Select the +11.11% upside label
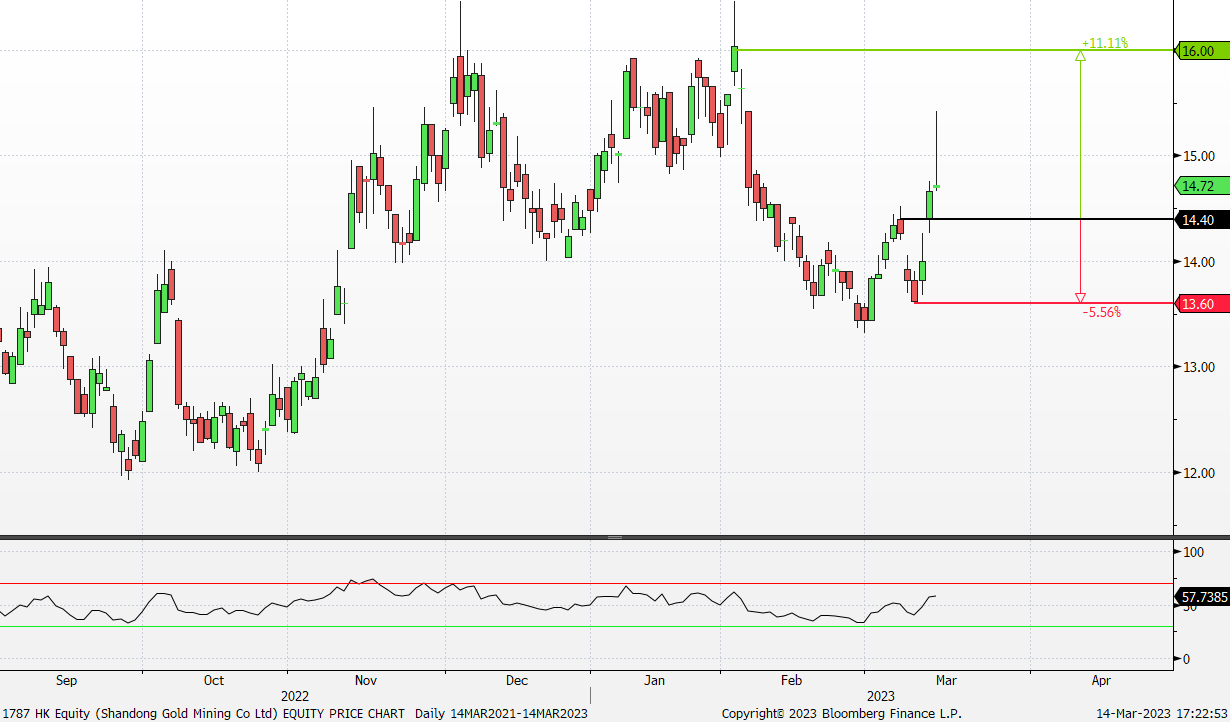 click(x=1105, y=43)
